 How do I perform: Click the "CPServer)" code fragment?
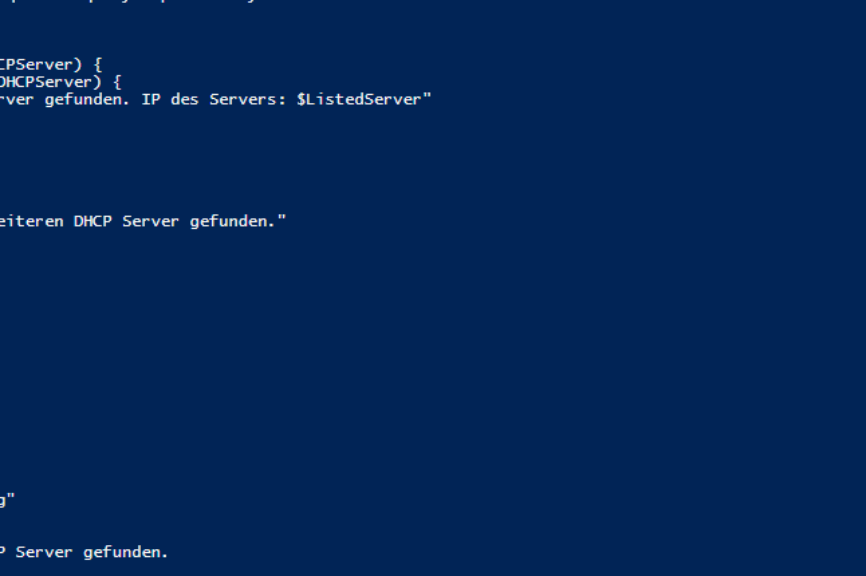[x=40, y=65]
